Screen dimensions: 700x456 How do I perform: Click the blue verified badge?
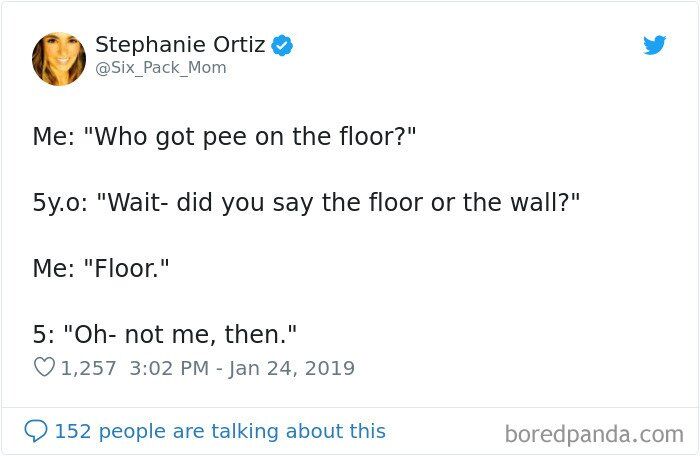(x=282, y=45)
